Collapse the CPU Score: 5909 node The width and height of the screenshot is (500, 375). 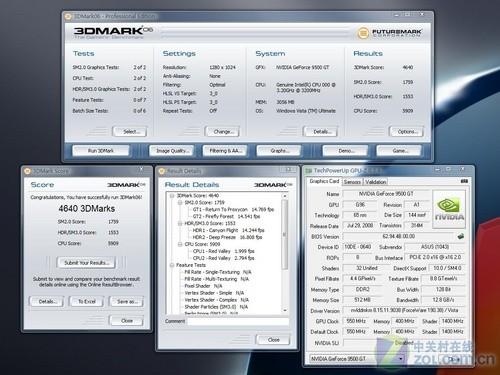[180, 244]
